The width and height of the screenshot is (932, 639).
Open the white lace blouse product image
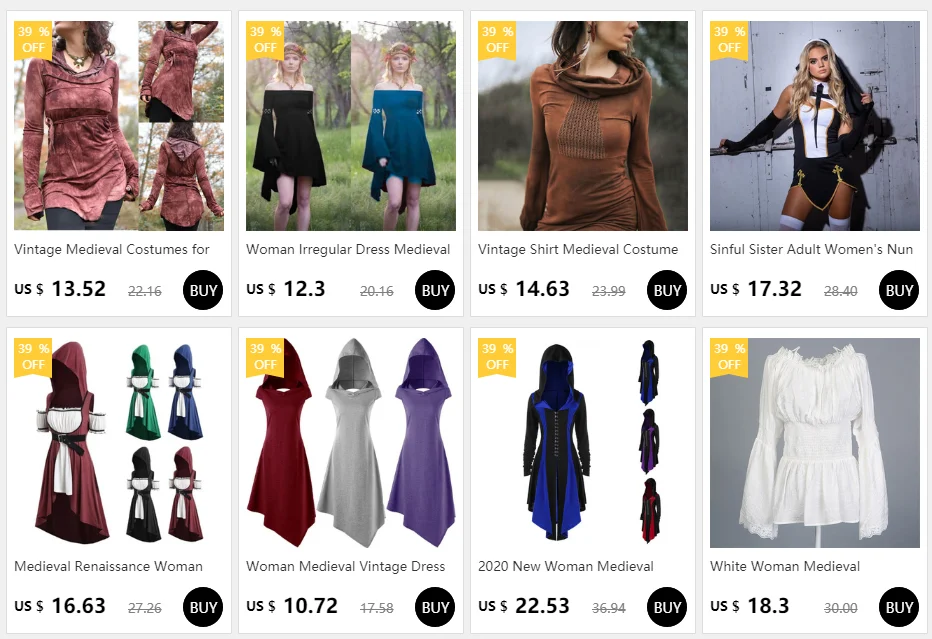coord(814,443)
